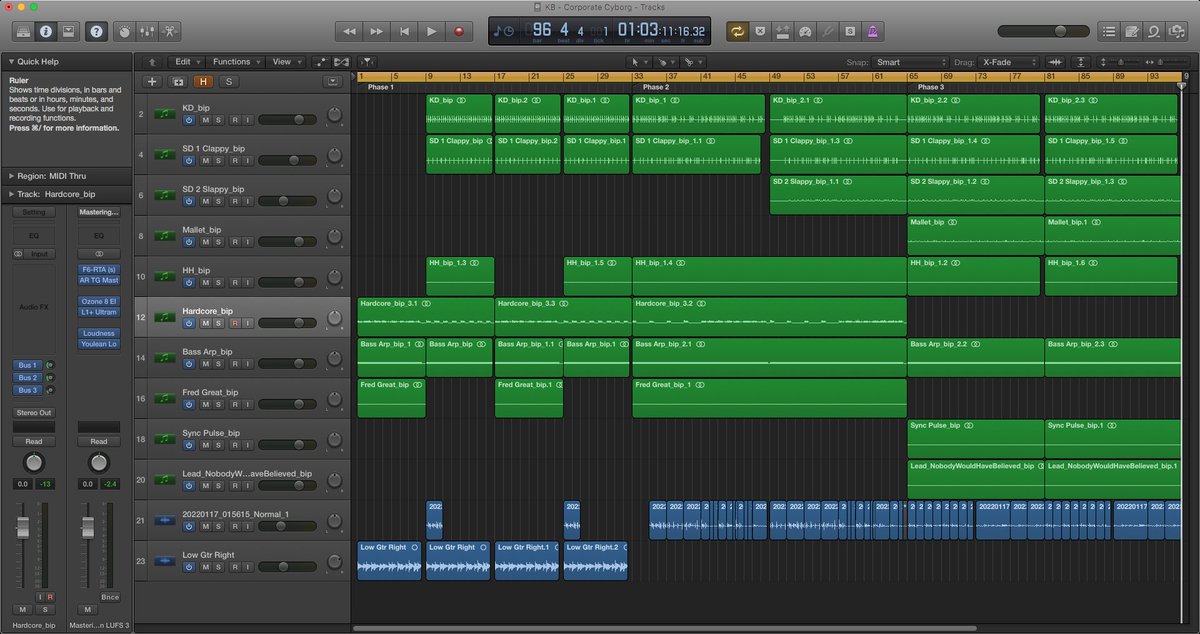The image size is (1200, 634).
Task: Record-arm the KD_bip track
Action: click(235, 120)
